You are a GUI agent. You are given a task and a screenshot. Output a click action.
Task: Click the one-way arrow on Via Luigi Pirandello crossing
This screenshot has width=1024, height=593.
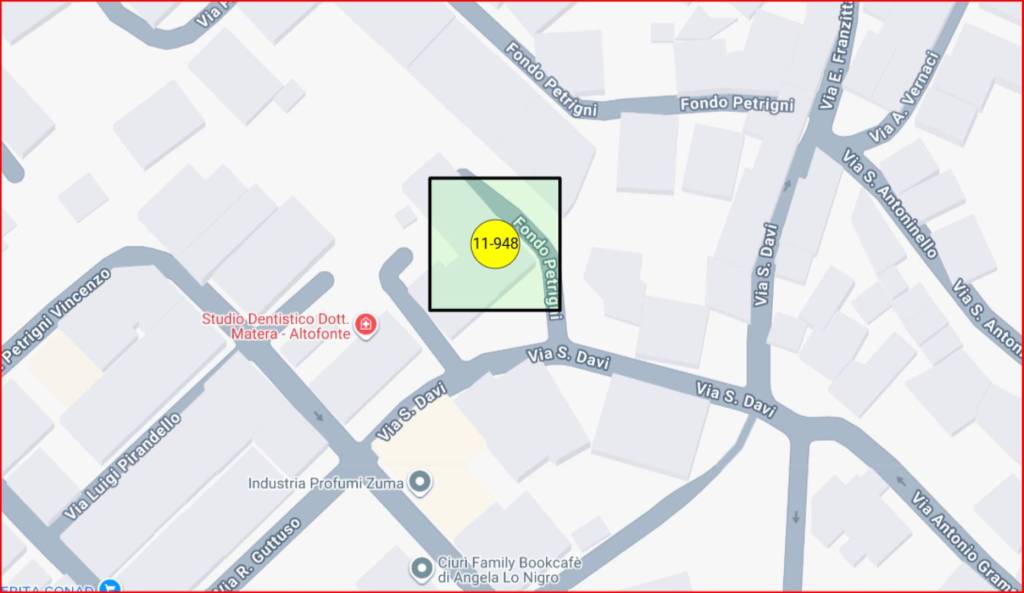coord(319,415)
